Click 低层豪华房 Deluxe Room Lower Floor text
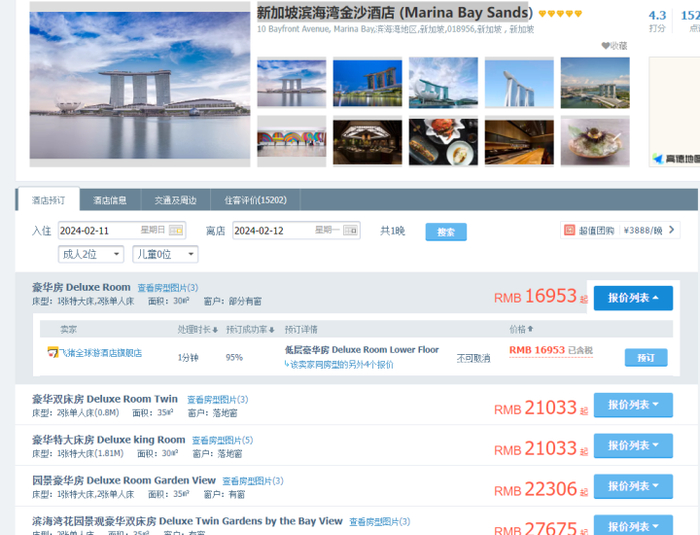Screen dimensions: 700x535 (362, 350)
